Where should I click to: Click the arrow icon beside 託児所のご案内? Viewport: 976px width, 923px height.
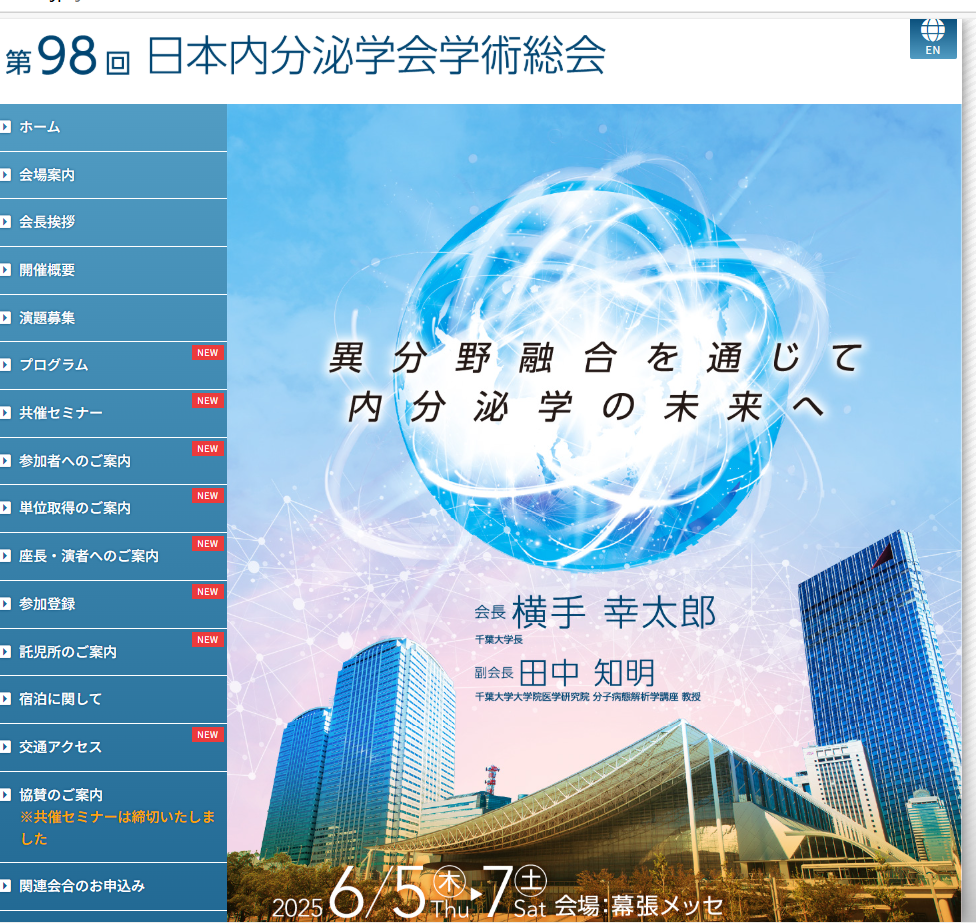coord(6,652)
